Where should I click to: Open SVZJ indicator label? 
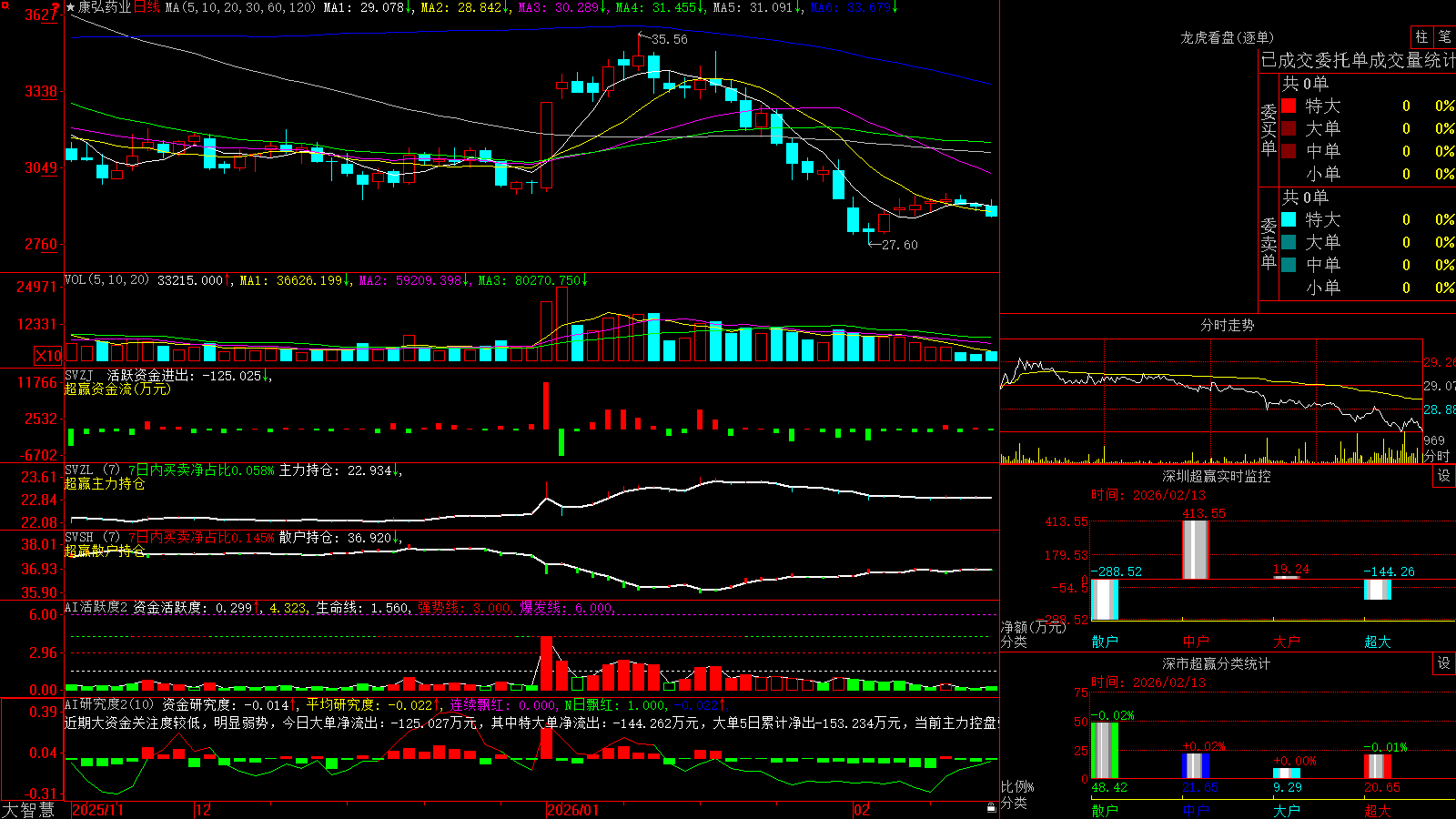78,375
